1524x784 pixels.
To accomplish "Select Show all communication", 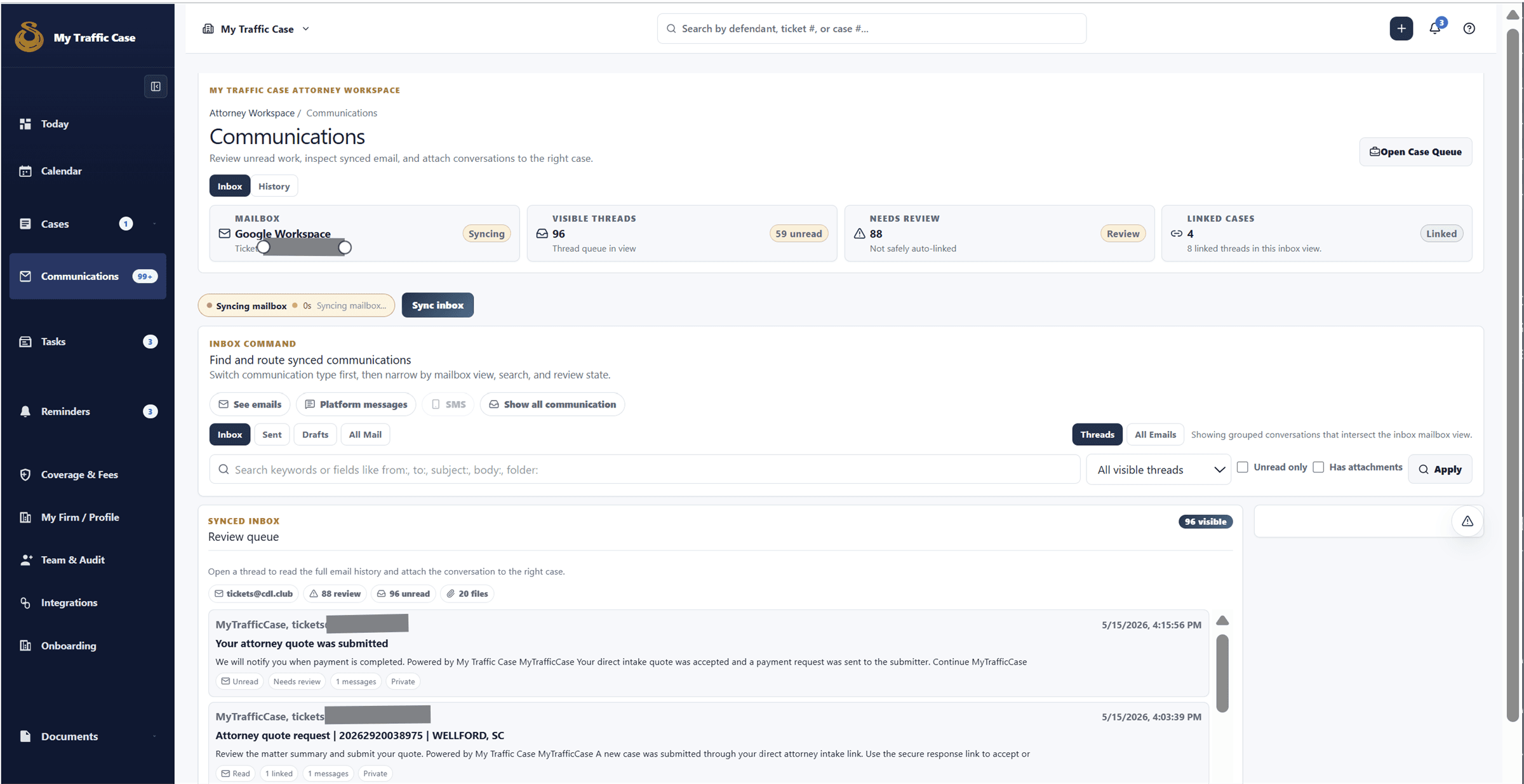I will coord(552,404).
